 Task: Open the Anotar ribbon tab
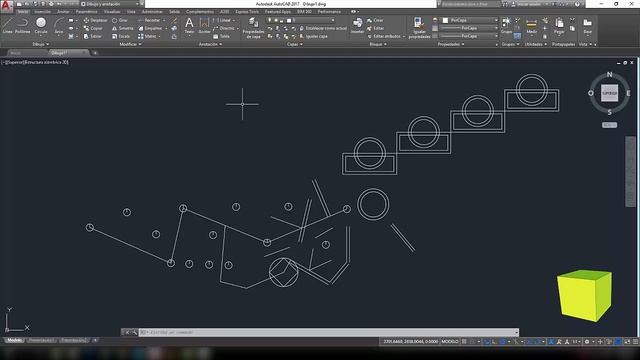tap(63, 12)
